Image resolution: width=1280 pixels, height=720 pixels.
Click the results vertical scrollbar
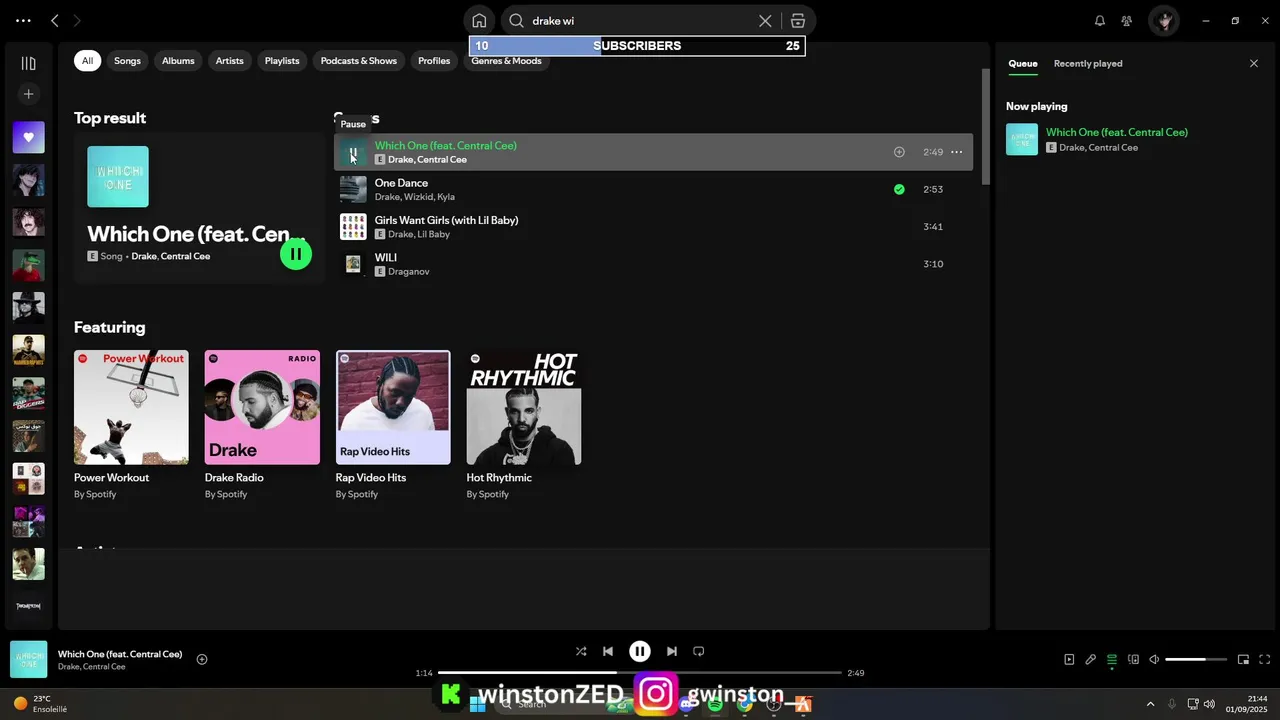986,126
